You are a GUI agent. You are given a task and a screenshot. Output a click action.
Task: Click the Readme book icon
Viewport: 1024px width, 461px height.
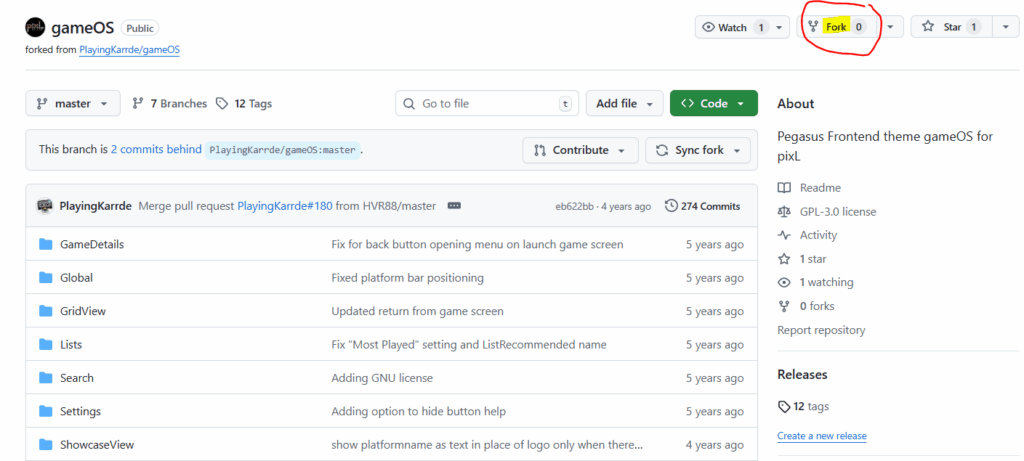click(x=784, y=188)
